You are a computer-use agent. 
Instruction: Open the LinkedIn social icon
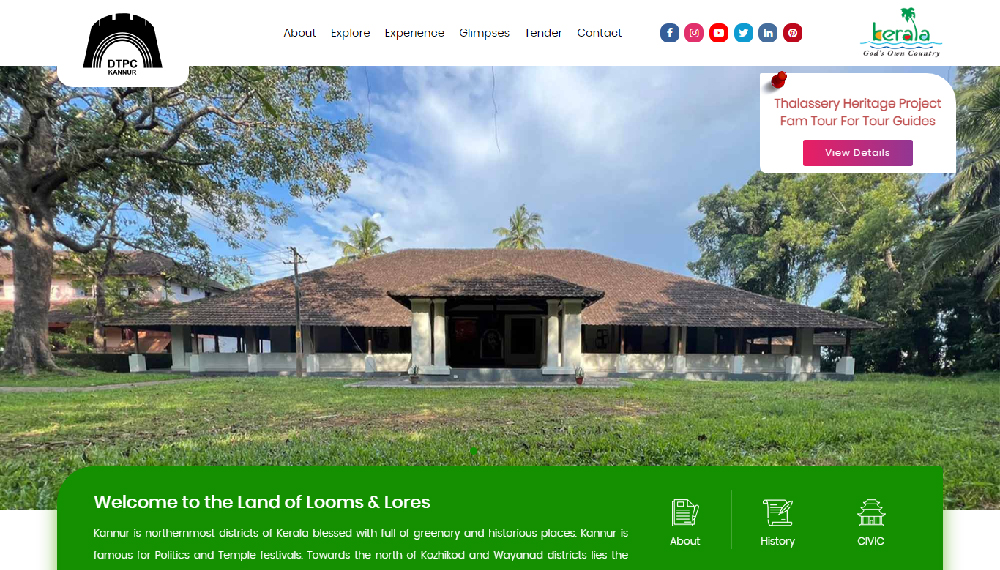pos(767,33)
